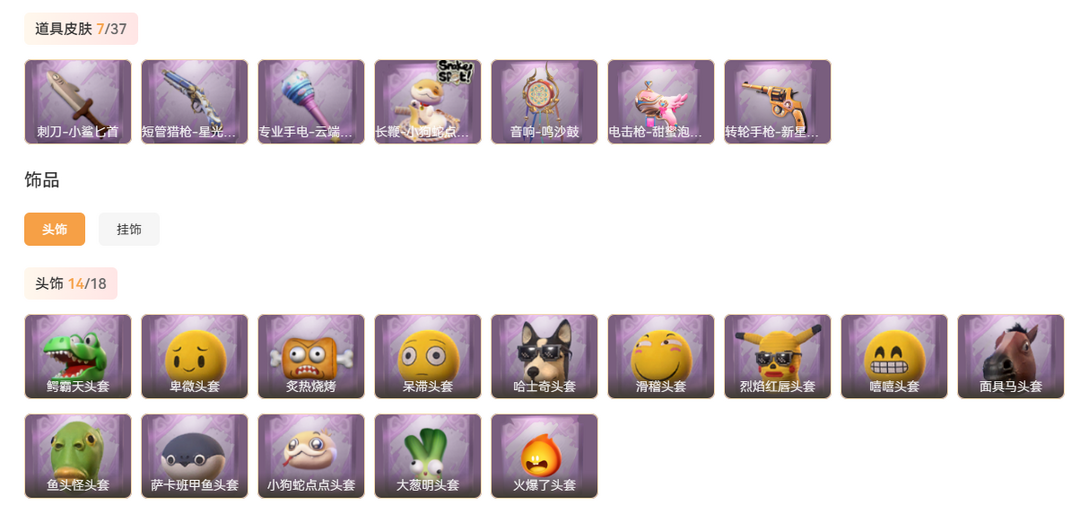Pick the 呆滞头套 blank-stare headgear
Screen dimensions: 1080x505
428,357
